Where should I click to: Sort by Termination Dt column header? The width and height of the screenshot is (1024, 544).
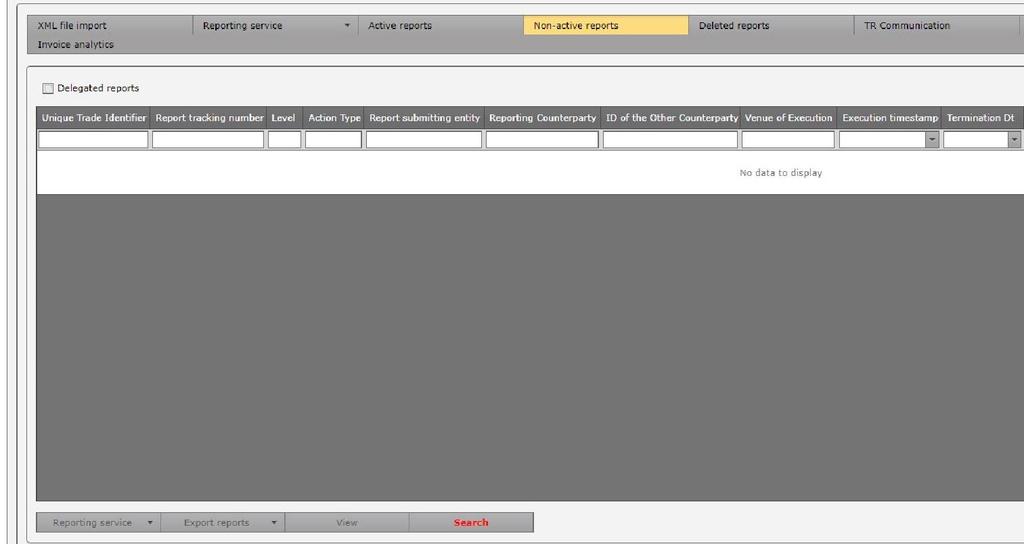982,118
